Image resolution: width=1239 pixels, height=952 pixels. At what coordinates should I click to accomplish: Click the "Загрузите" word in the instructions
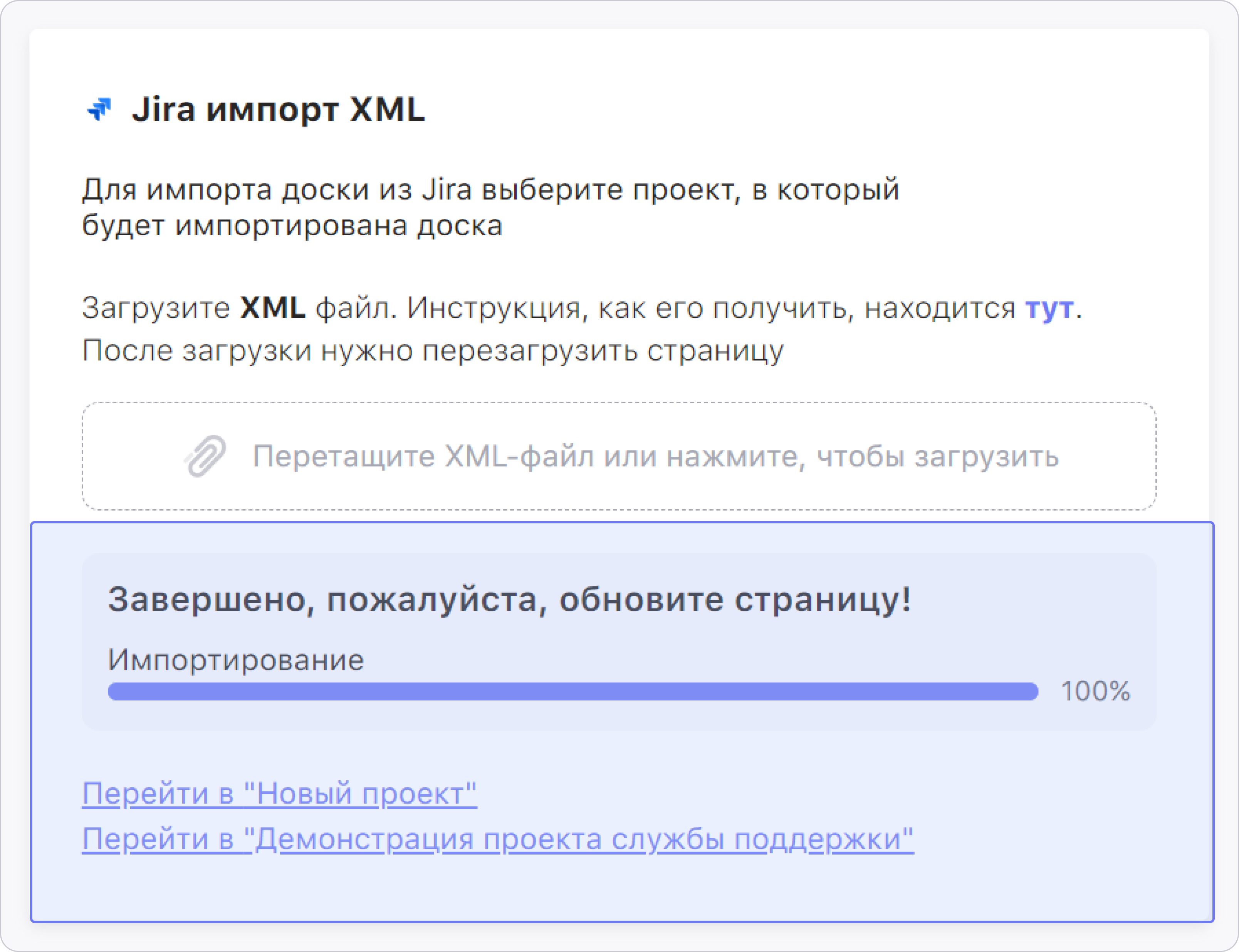(156, 309)
